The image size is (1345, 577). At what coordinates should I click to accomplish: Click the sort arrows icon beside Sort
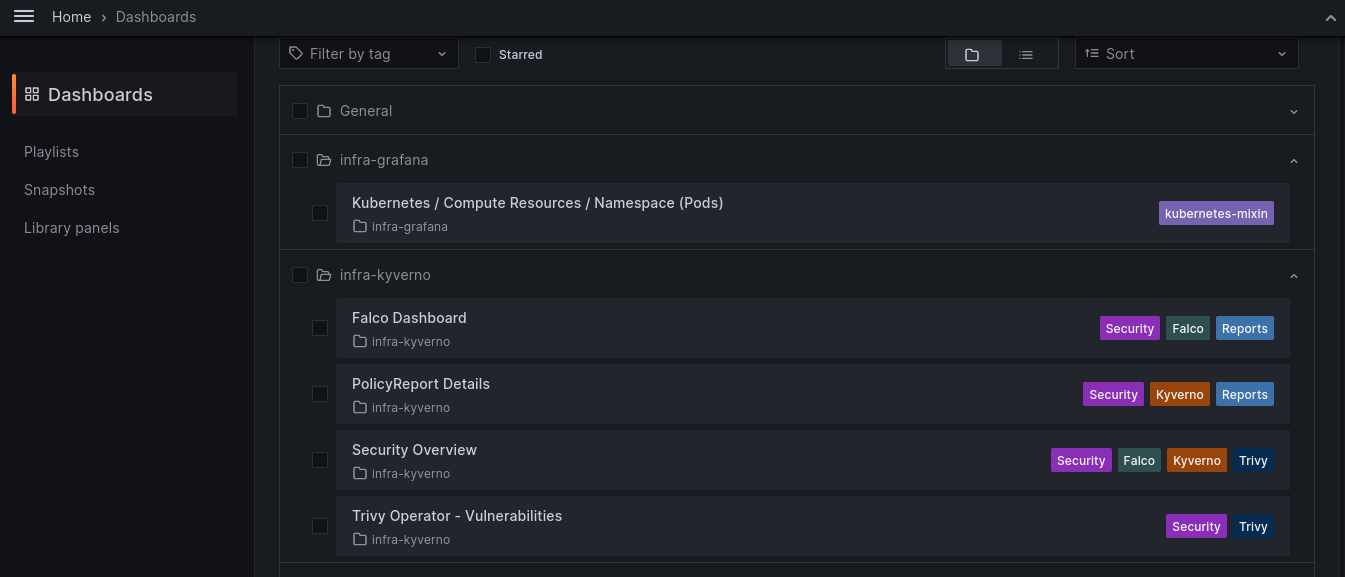pyautogui.click(x=1091, y=53)
